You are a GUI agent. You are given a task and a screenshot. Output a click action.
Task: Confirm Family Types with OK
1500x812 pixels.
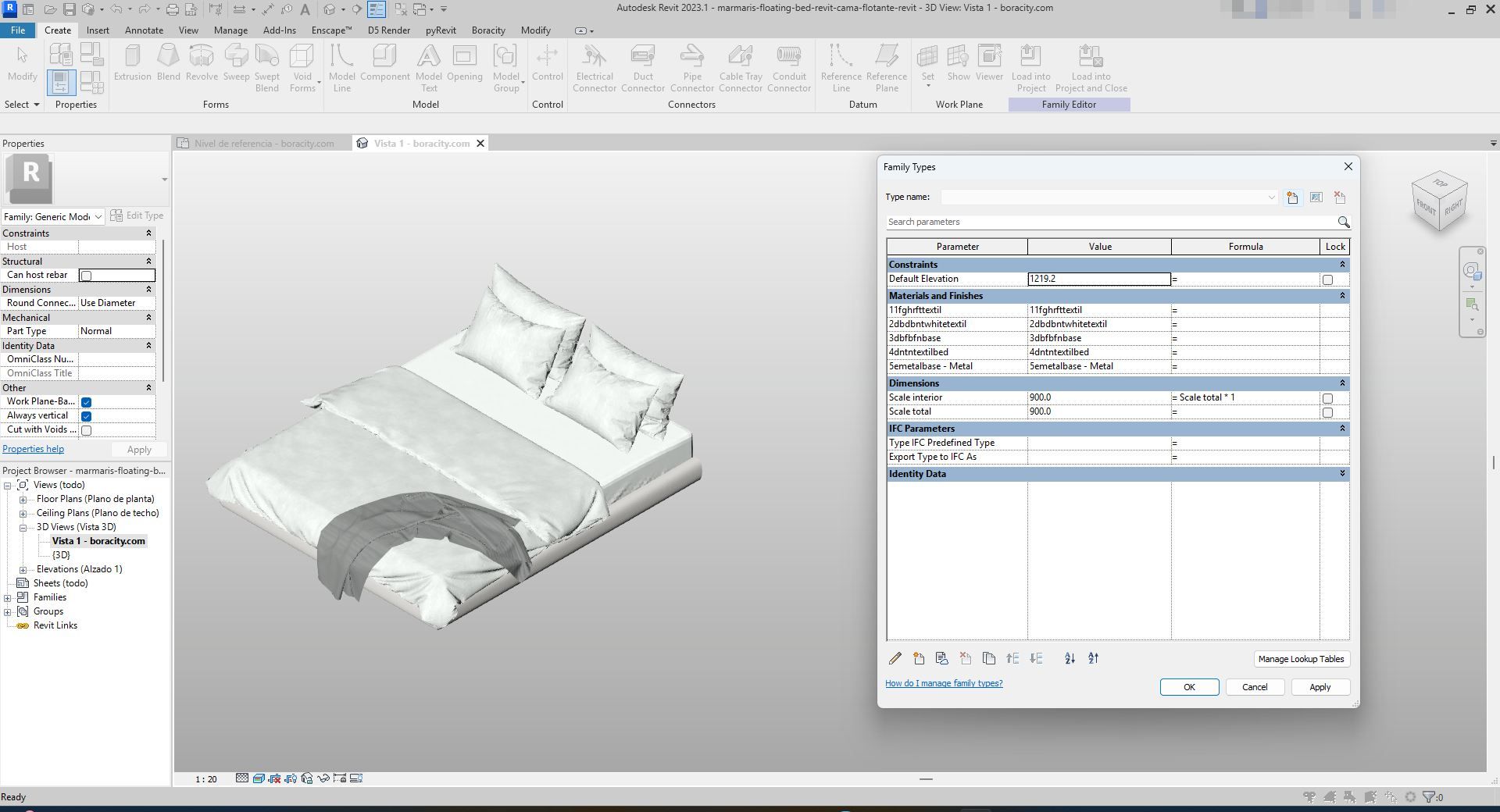tap(1189, 687)
